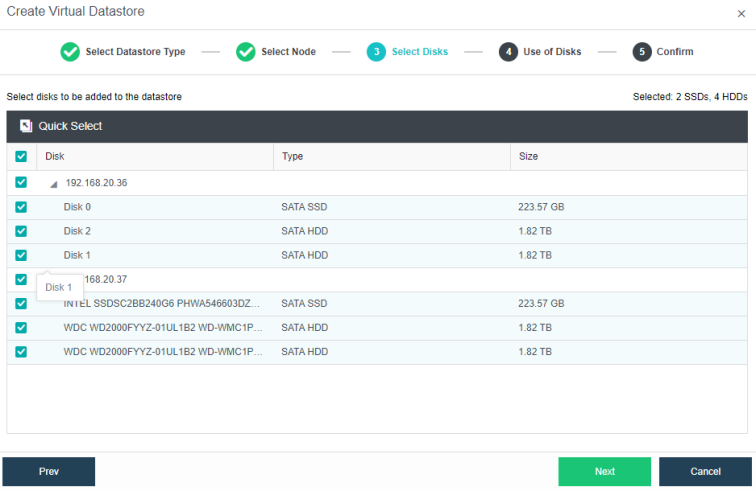Sort by the Size column header
The height and width of the screenshot is (489, 756).
coord(528,157)
